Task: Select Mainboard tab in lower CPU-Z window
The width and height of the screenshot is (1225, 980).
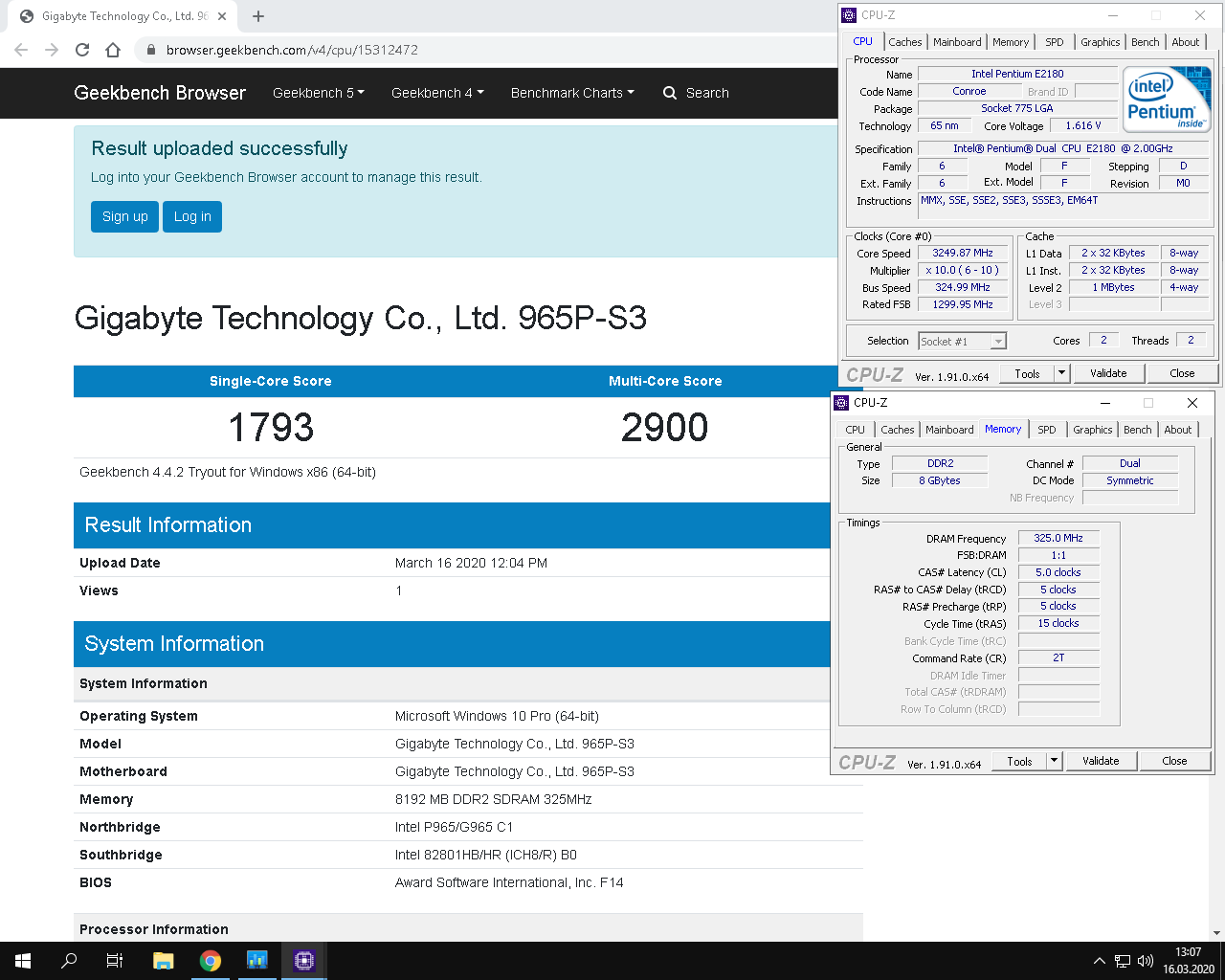Action: coord(949,430)
